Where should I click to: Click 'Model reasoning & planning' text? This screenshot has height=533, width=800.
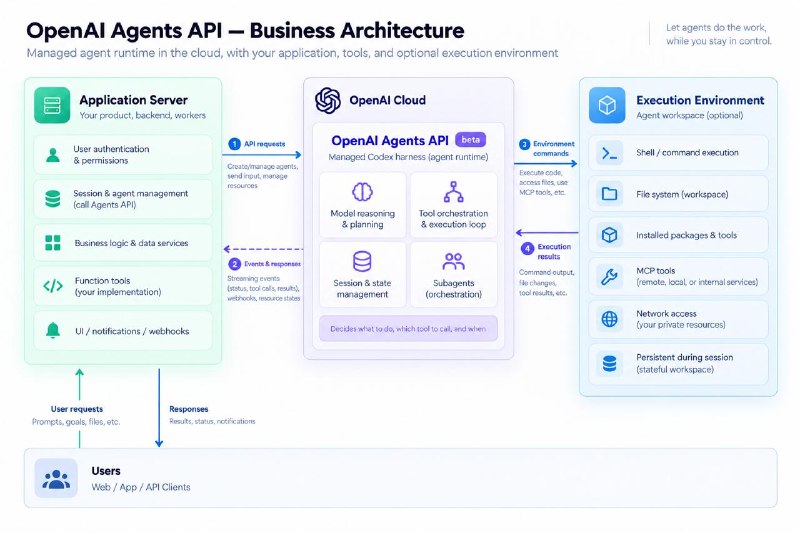pos(362,219)
